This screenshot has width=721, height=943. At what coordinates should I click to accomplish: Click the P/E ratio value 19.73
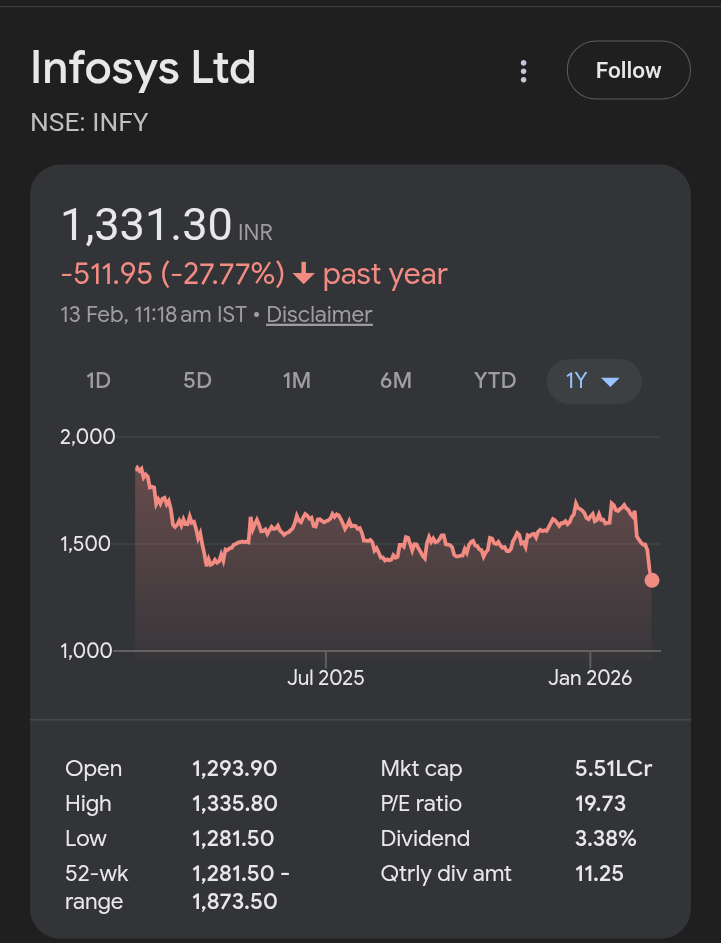coord(599,804)
